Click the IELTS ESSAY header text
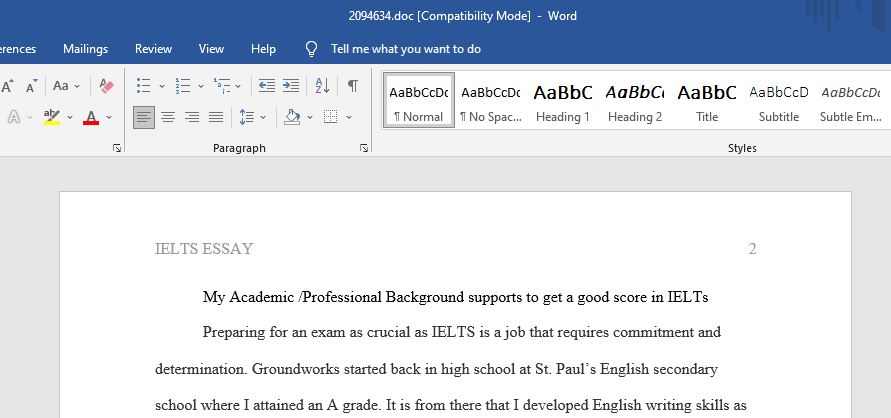Image resolution: width=891 pixels, height=418 pixels. pos(204,249)
